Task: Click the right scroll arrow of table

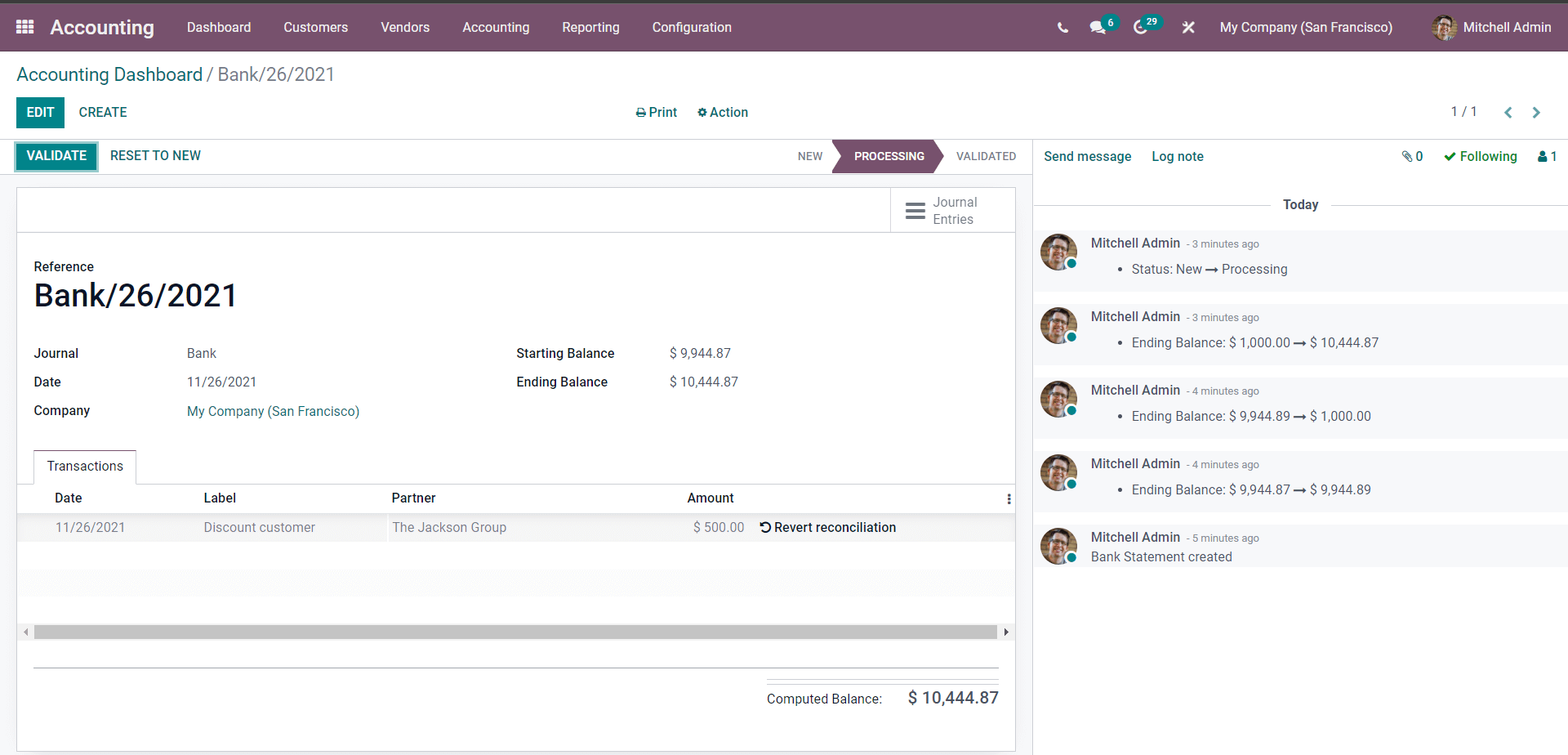Action: pos(1006,632)
